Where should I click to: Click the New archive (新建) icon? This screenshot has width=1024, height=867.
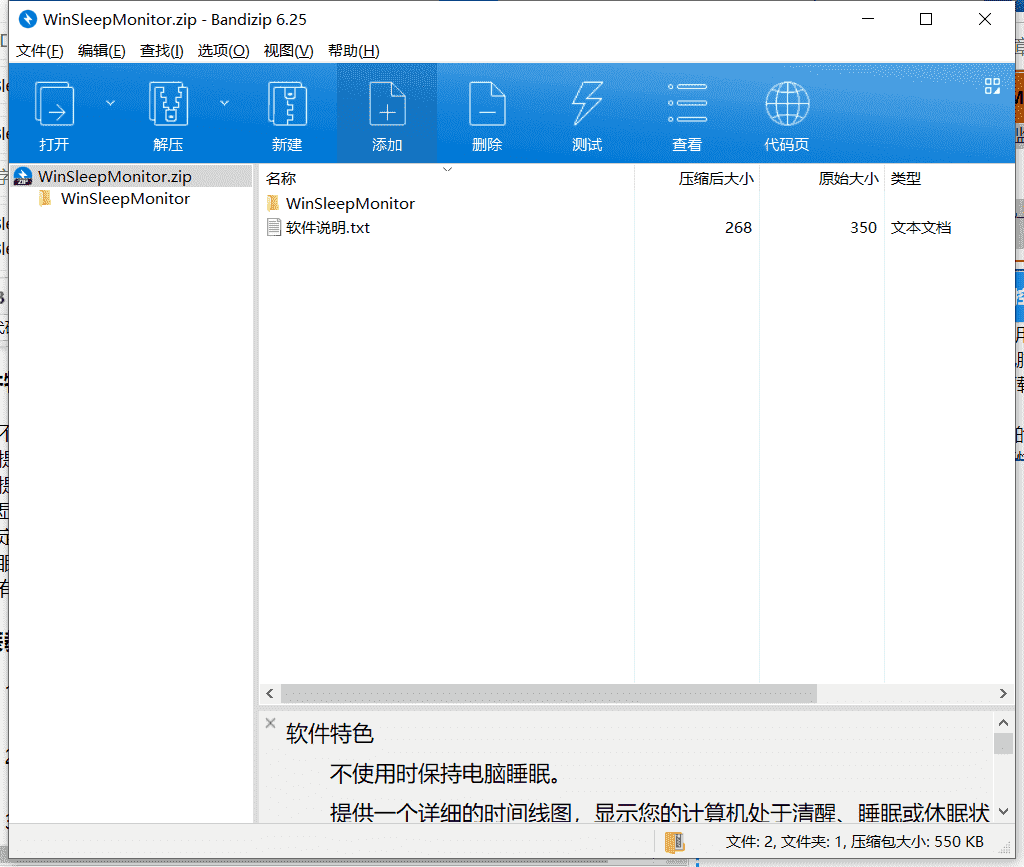pos(287,104)
